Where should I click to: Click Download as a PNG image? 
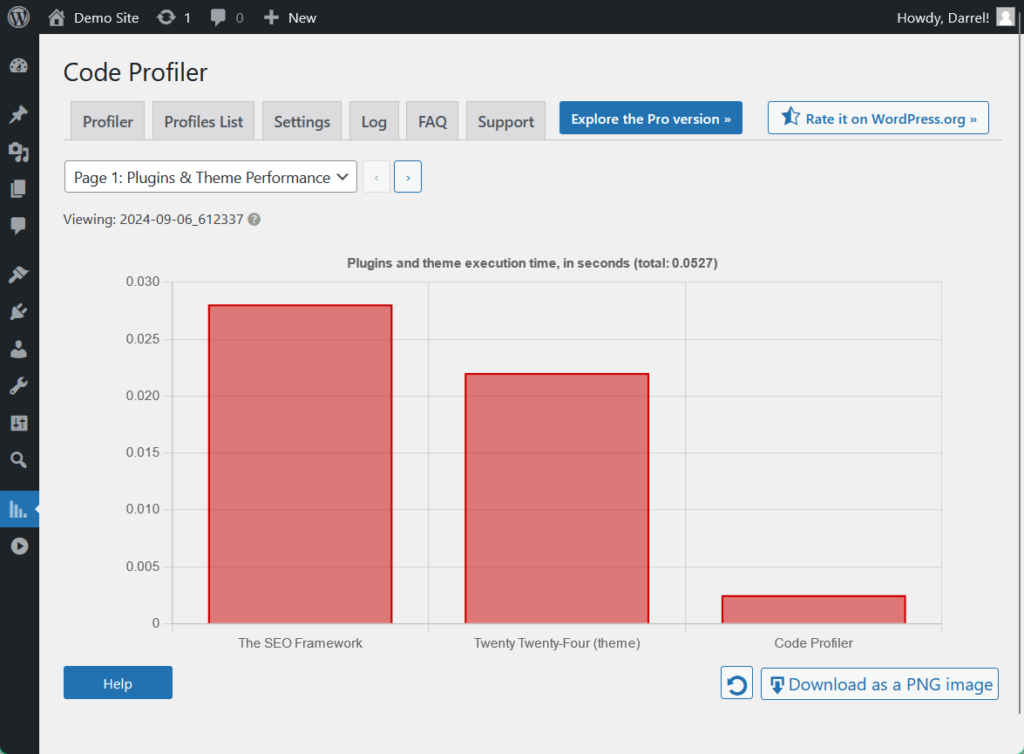point(880,683)
